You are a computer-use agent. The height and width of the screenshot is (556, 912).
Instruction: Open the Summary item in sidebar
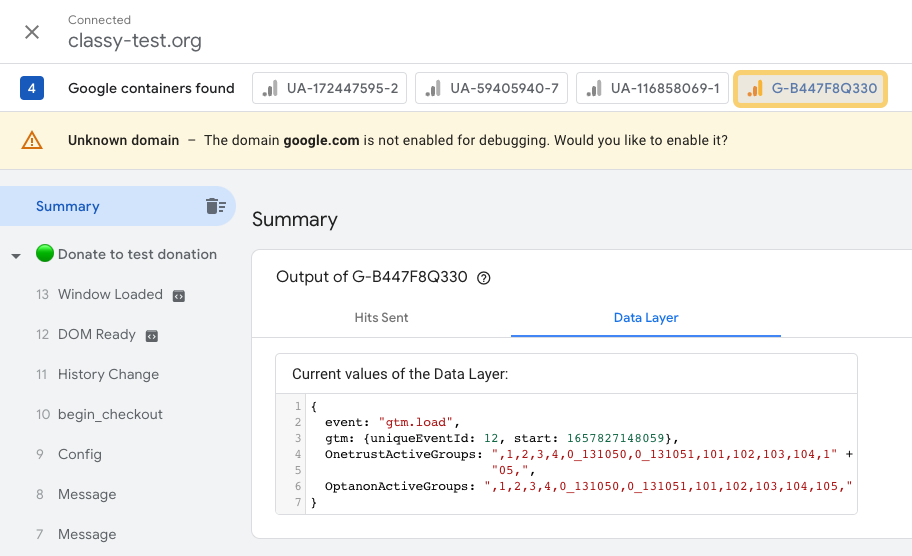pyautogui.click(x=117, y=206)
